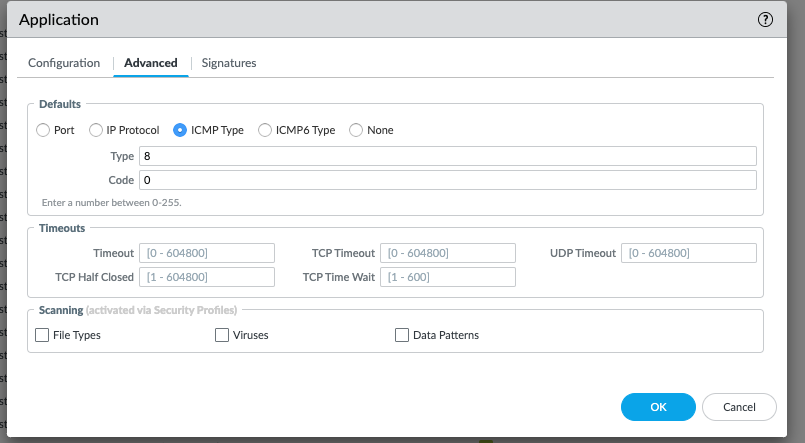805x443 pixels.
Task: Select the Port radio button
Action: 43,130
